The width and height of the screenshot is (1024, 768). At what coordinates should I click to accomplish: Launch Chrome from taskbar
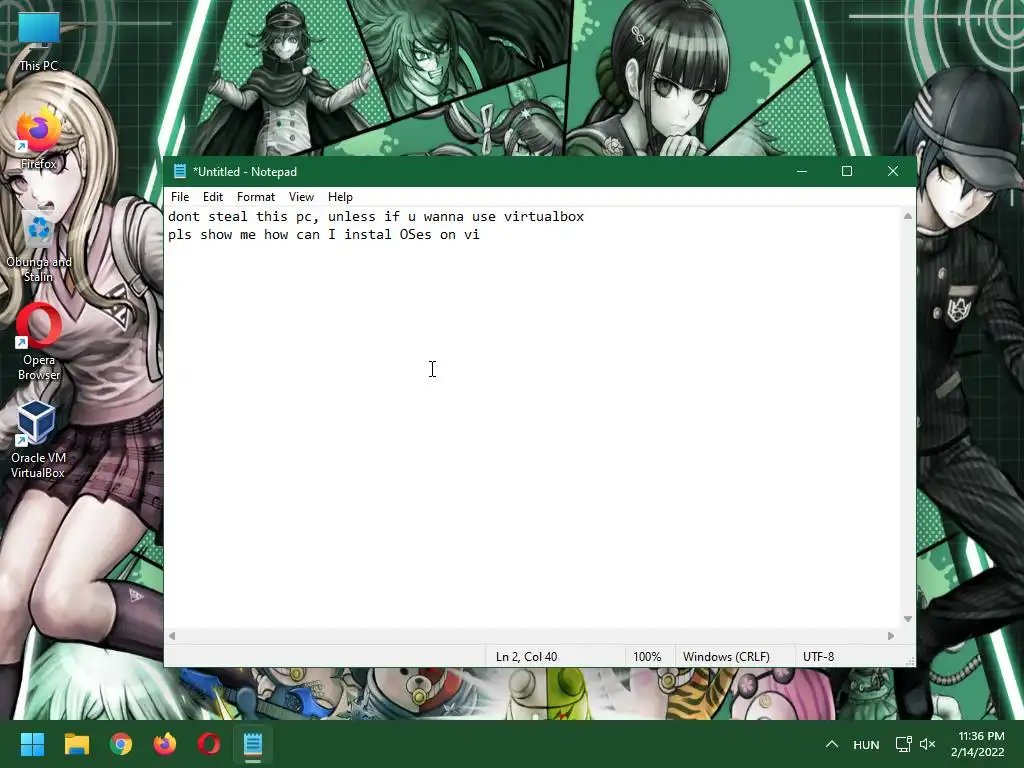tap(121, 744)
